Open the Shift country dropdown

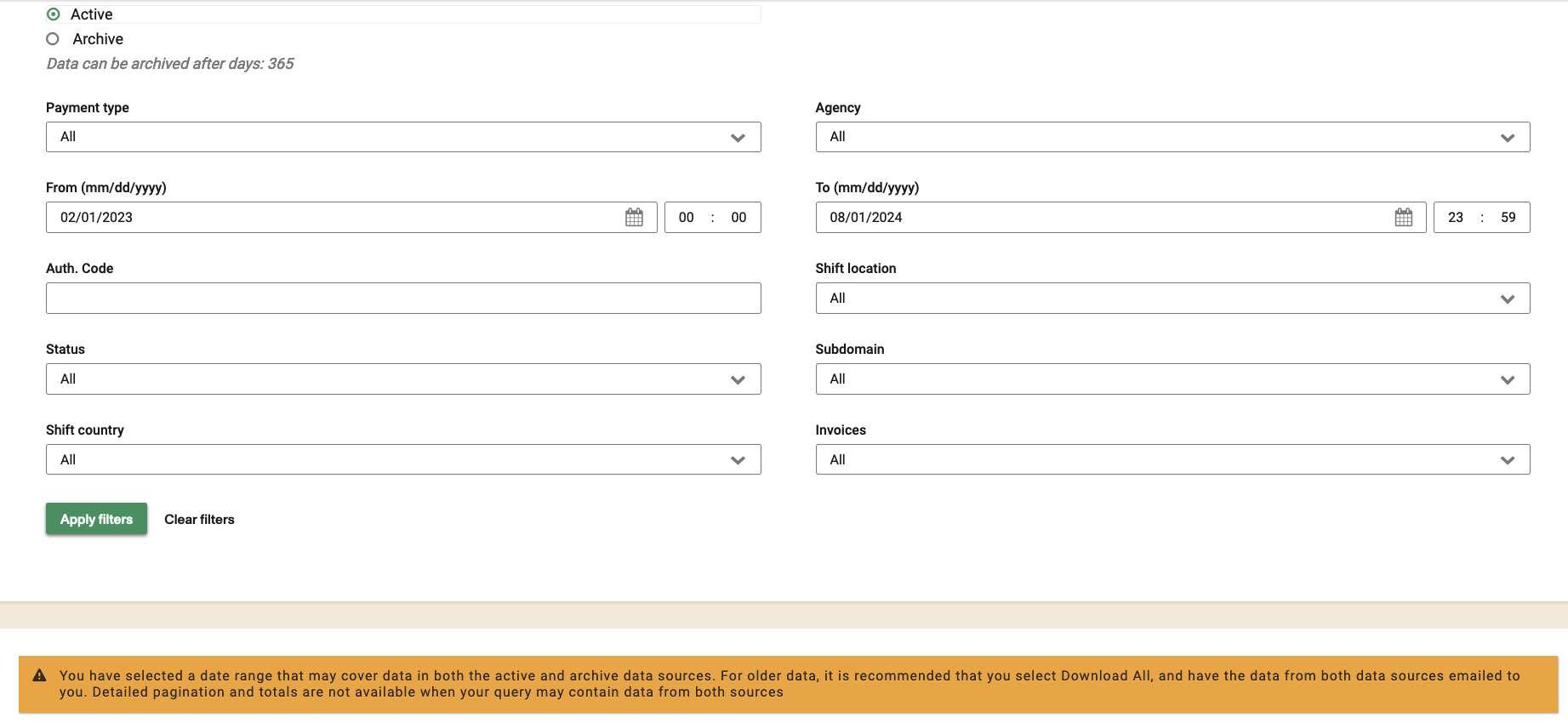(x=403, y=460)
